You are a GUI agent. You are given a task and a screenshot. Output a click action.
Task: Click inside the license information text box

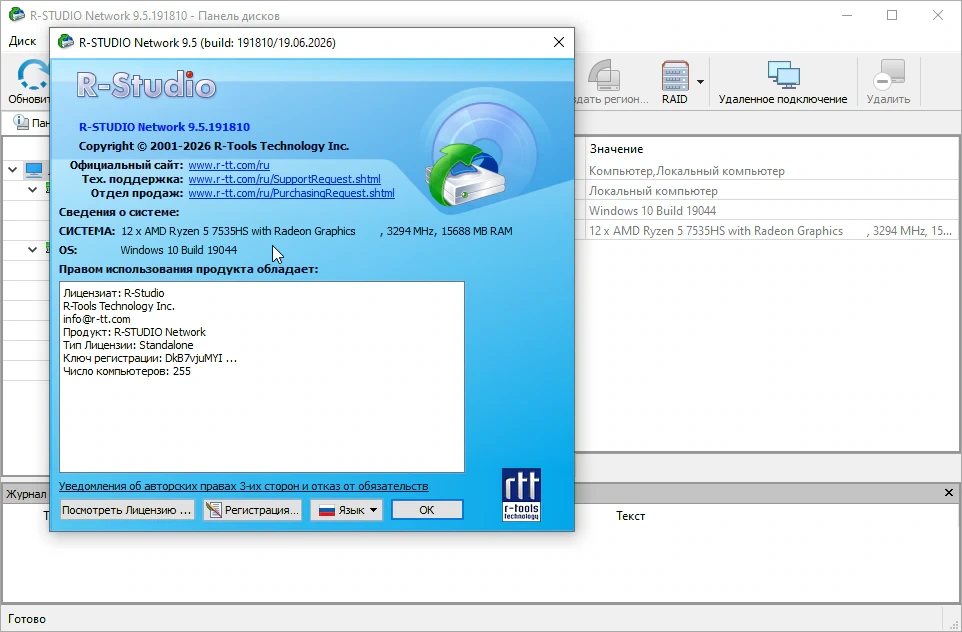point(262,377)
